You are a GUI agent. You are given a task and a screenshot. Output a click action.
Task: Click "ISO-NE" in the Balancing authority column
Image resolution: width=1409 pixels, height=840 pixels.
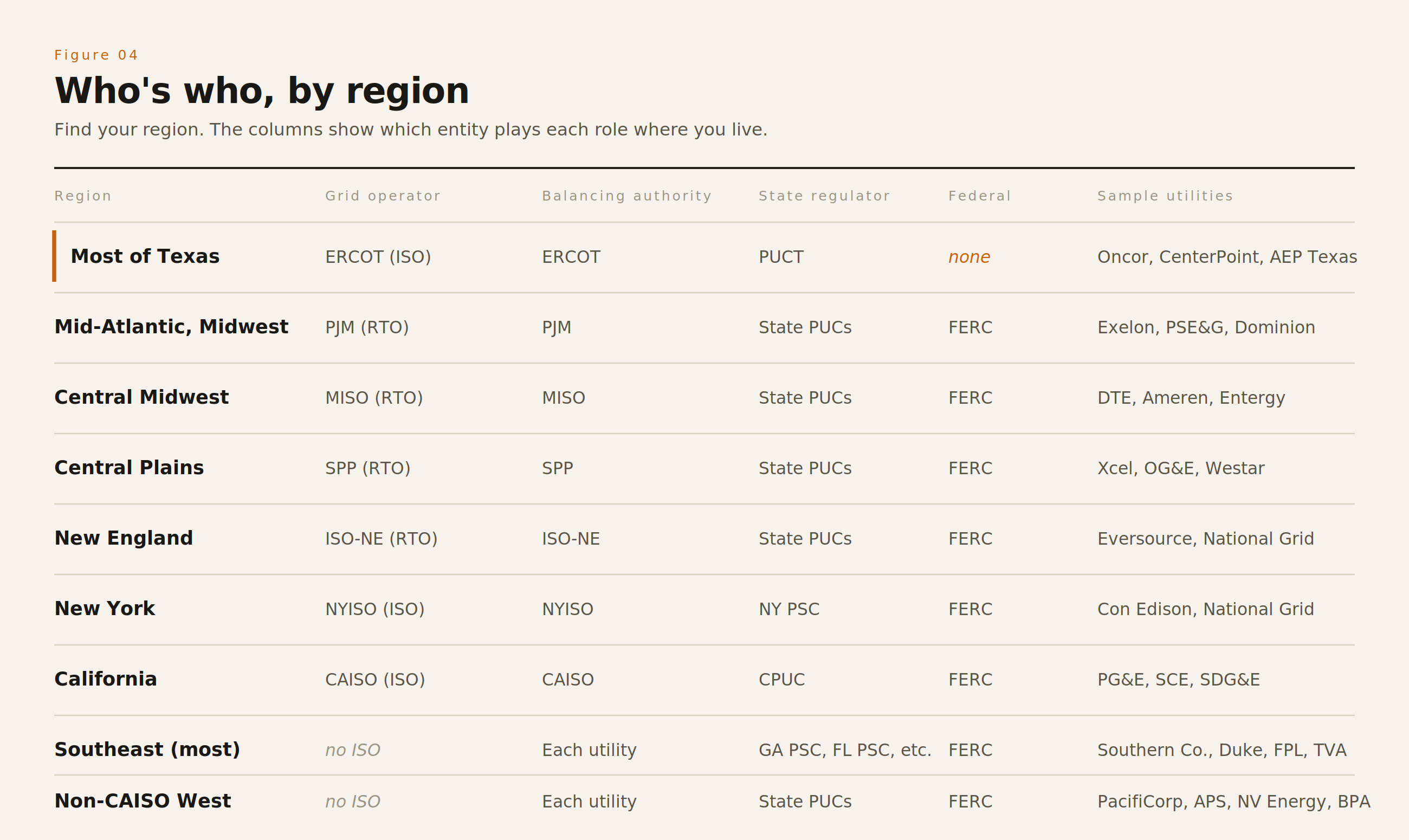[x=571, y=538]
